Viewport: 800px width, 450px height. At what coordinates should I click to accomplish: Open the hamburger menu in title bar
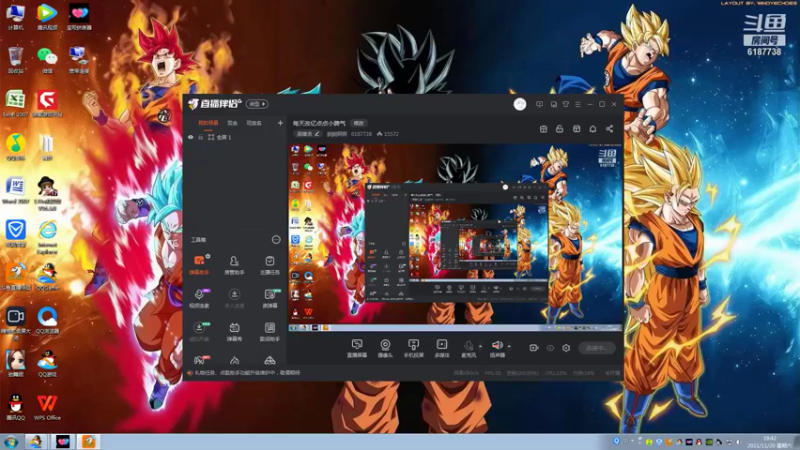click(578, 104)
